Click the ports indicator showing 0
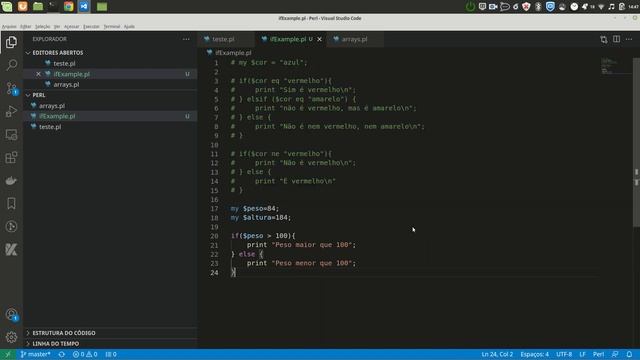 (x=111, y=354)
